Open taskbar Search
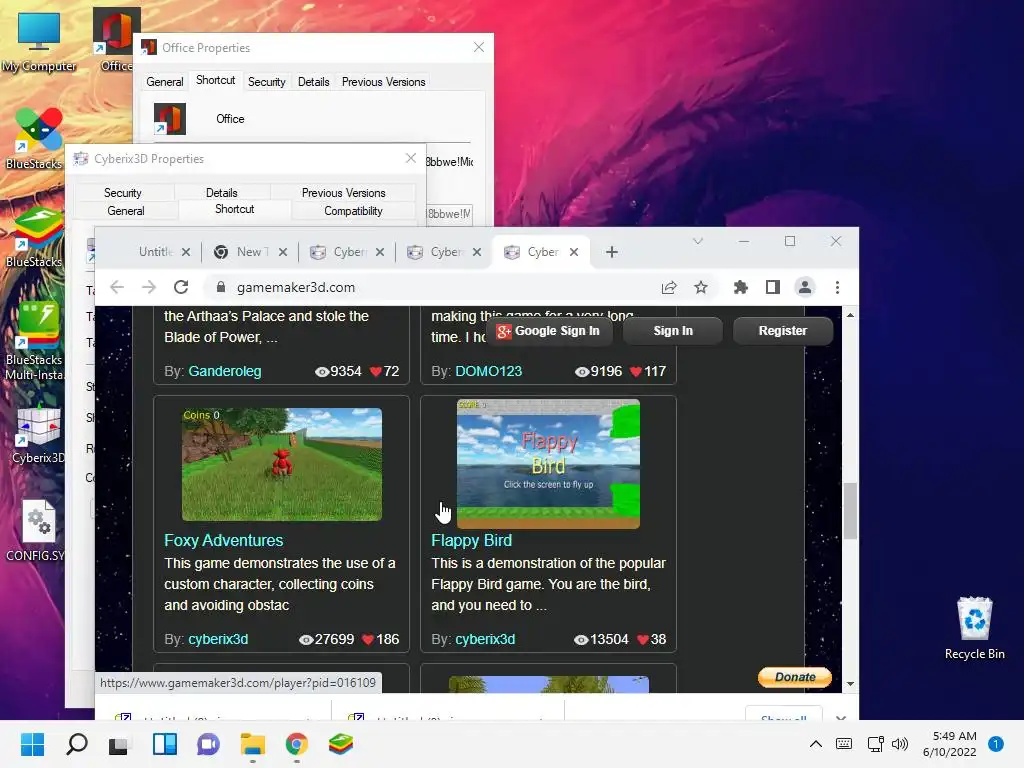This screenshot has height=768, width=1024. (x=76, y=744)
